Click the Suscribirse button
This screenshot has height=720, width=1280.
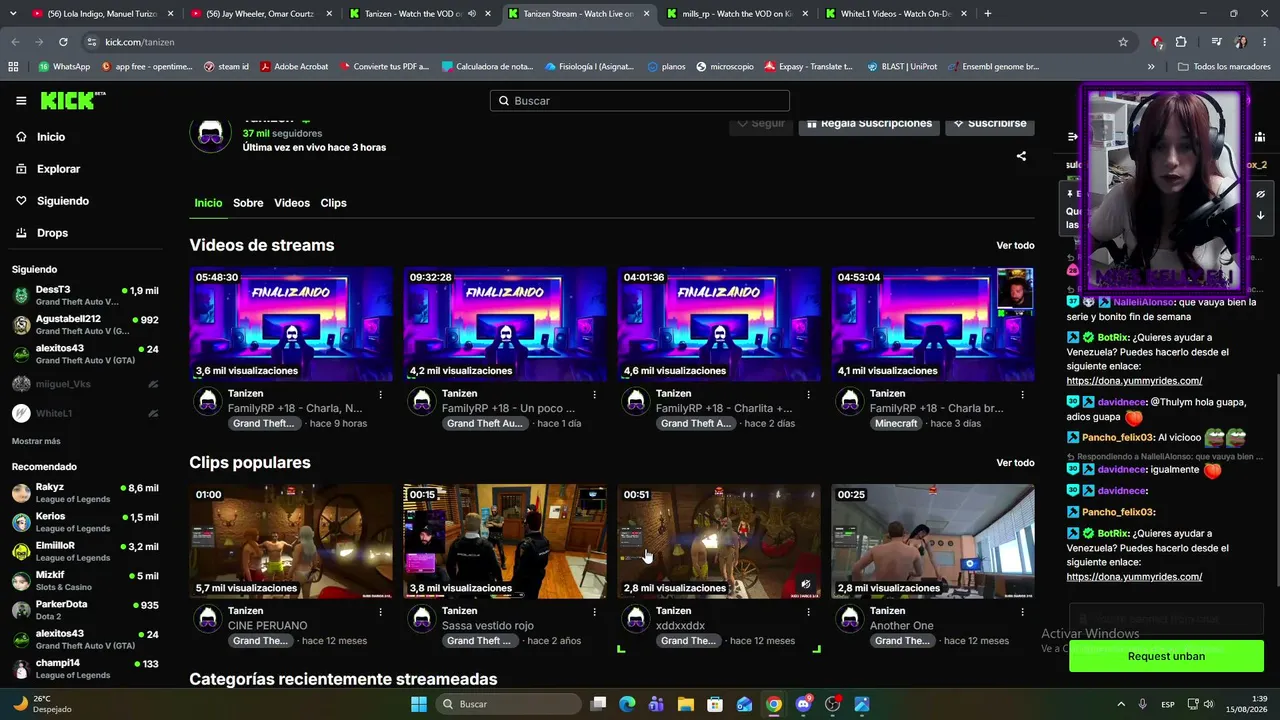[990, 124]
